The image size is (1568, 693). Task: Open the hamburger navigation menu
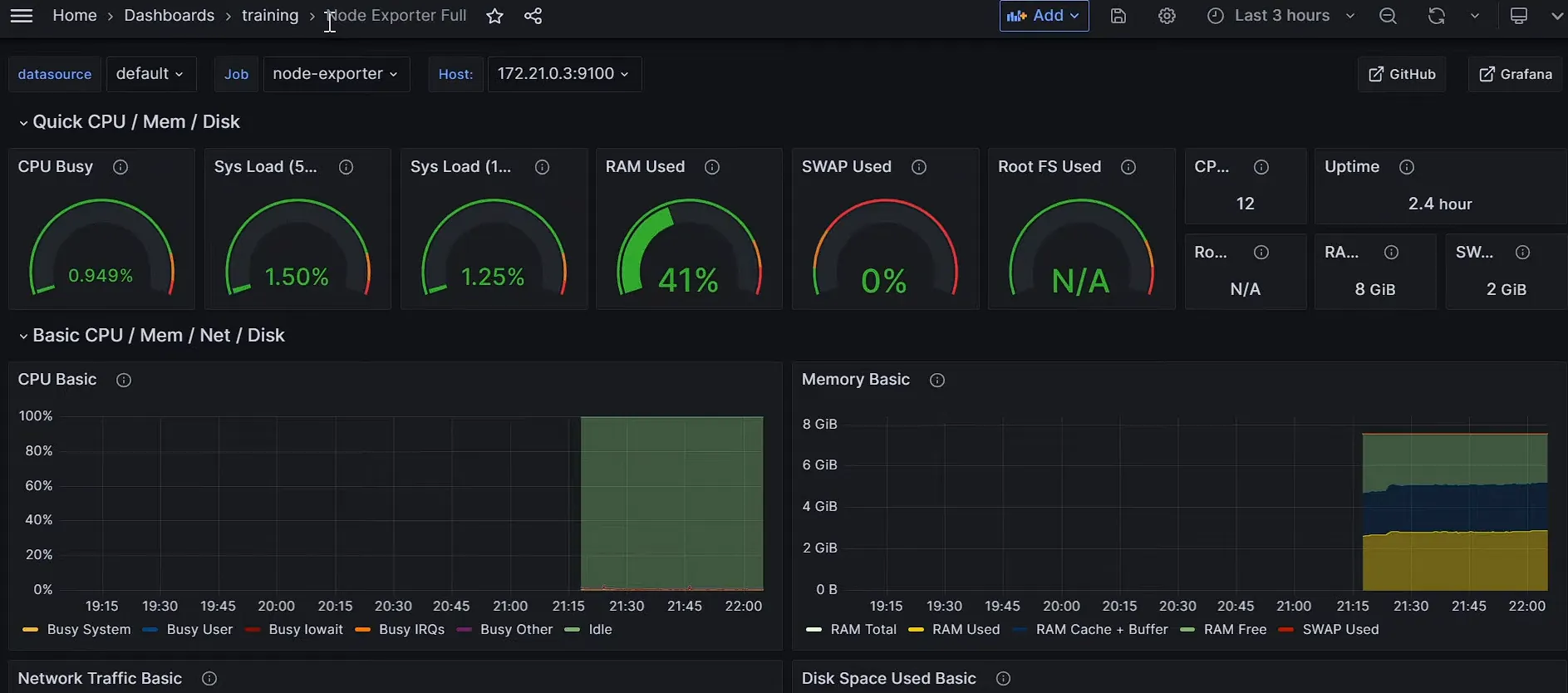[22, 16]
